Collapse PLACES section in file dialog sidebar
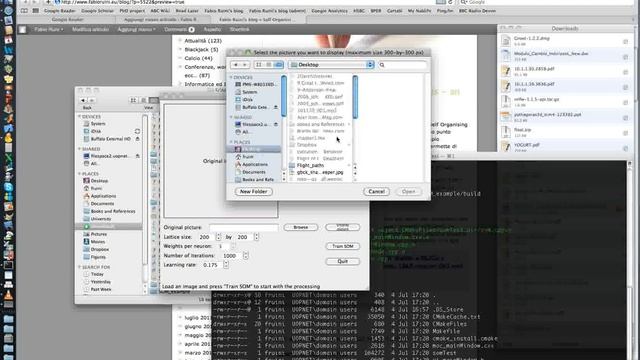The image size is (640, 360). [x=231, y=142]
